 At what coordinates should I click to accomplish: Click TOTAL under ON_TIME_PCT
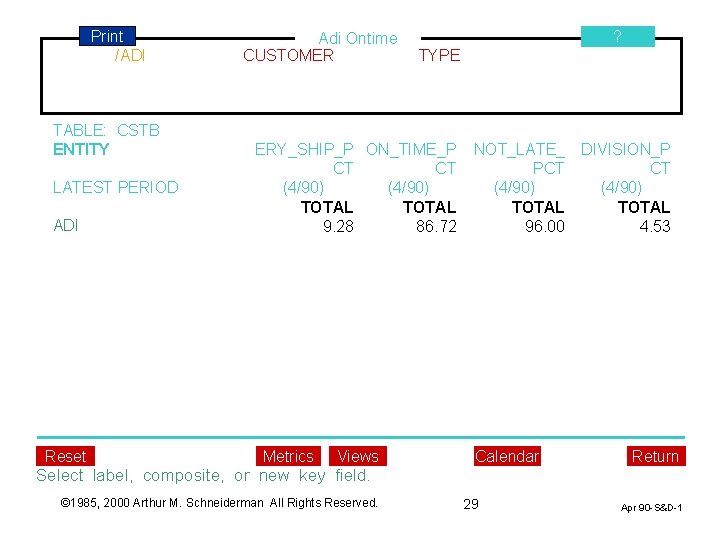click(x=429, y=208)
